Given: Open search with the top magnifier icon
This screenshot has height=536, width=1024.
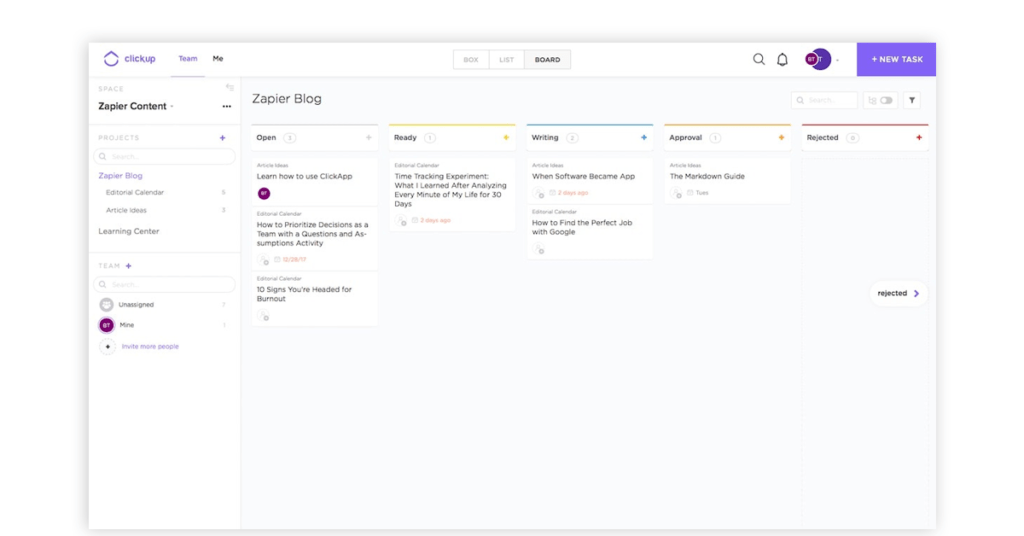Looking at the screenshot, I should (x=759, y=59).
